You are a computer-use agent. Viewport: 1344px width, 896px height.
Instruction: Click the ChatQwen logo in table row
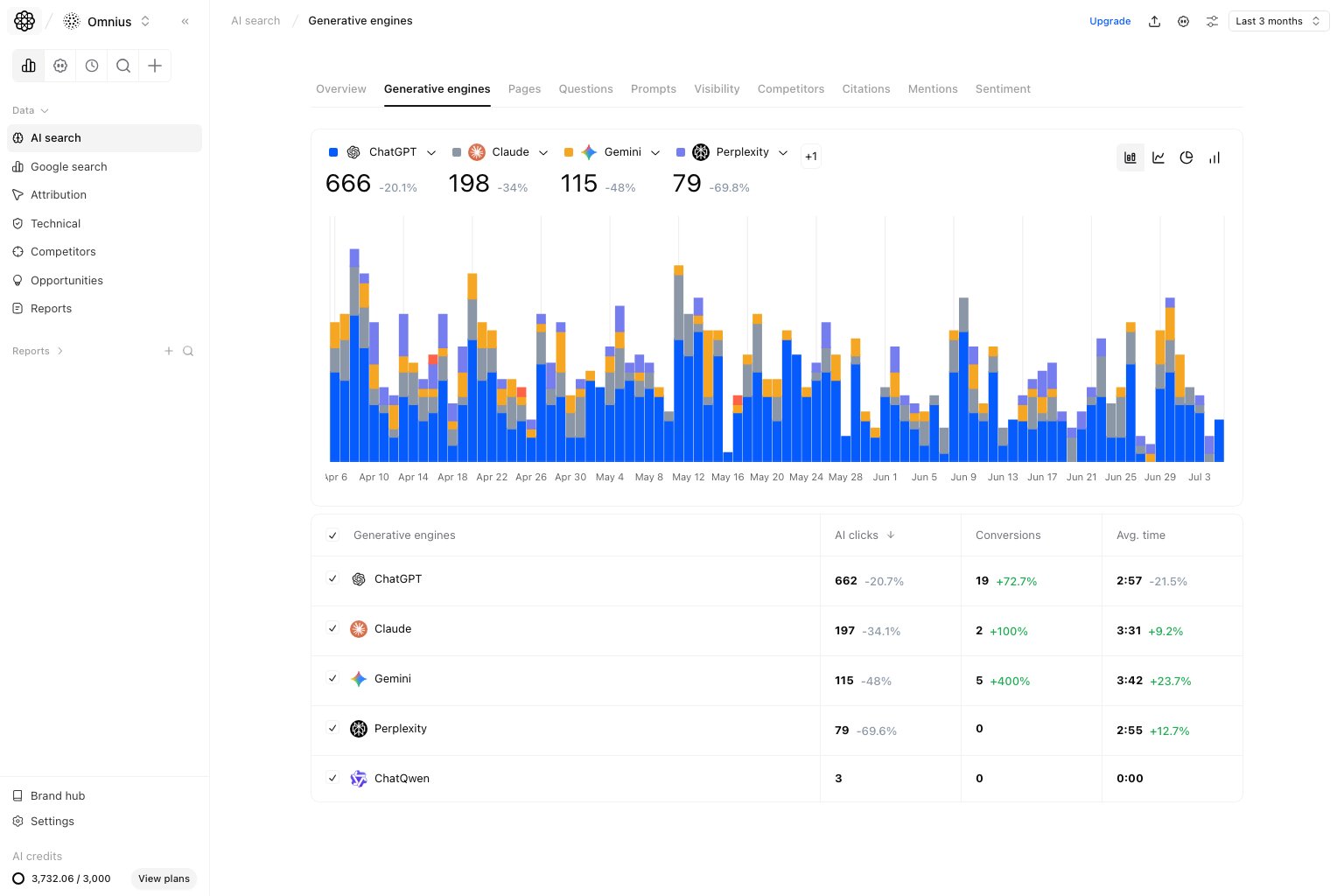[359, 779]
